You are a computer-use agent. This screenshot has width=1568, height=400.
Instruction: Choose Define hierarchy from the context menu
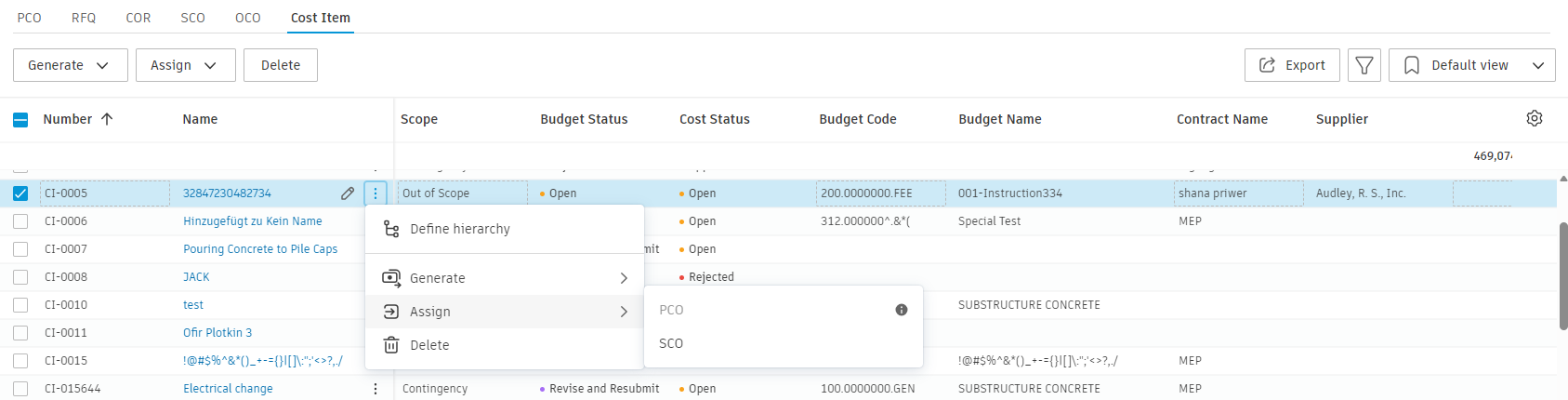[x=505, y=229]
